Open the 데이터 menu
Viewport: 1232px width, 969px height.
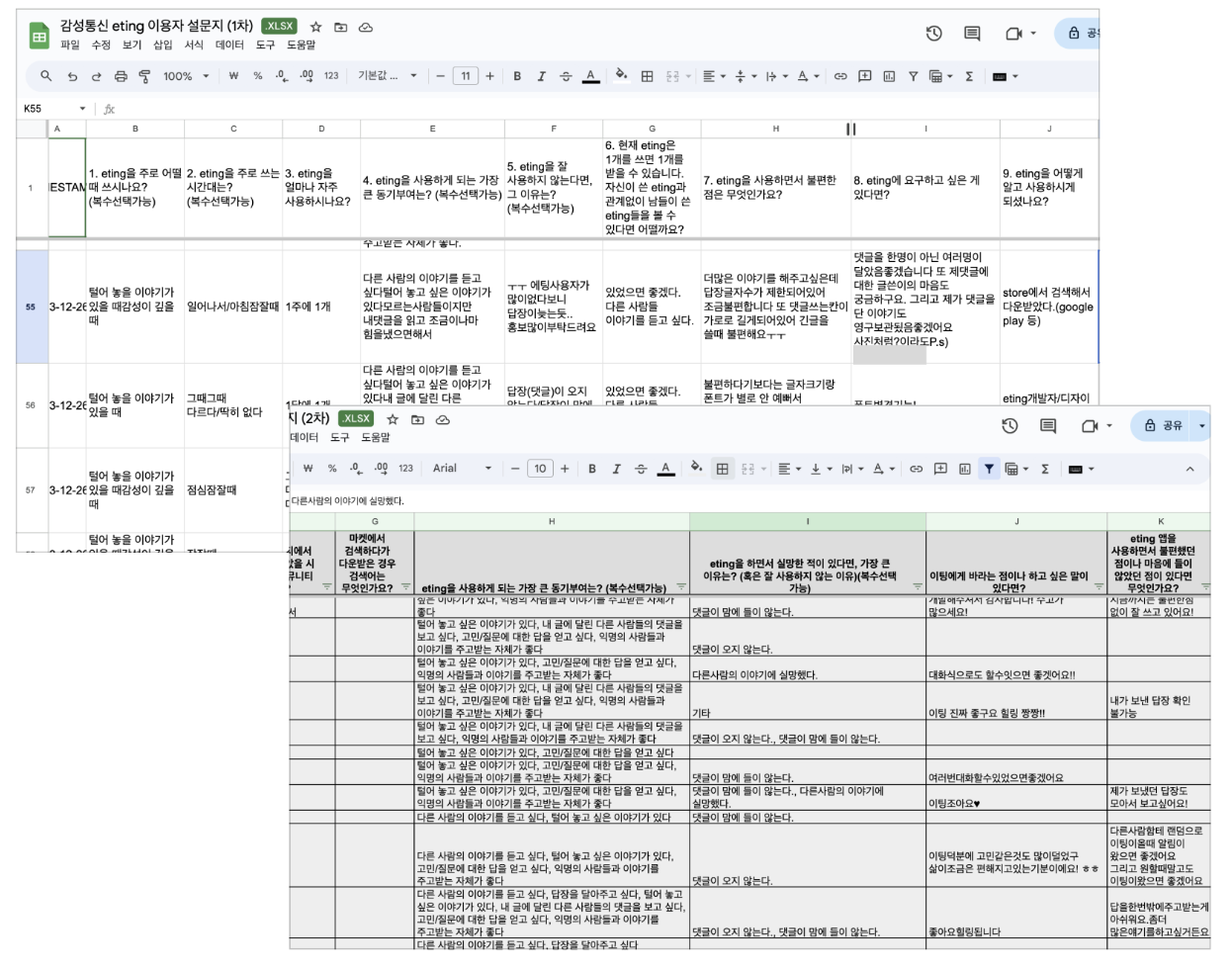[229, 45]
